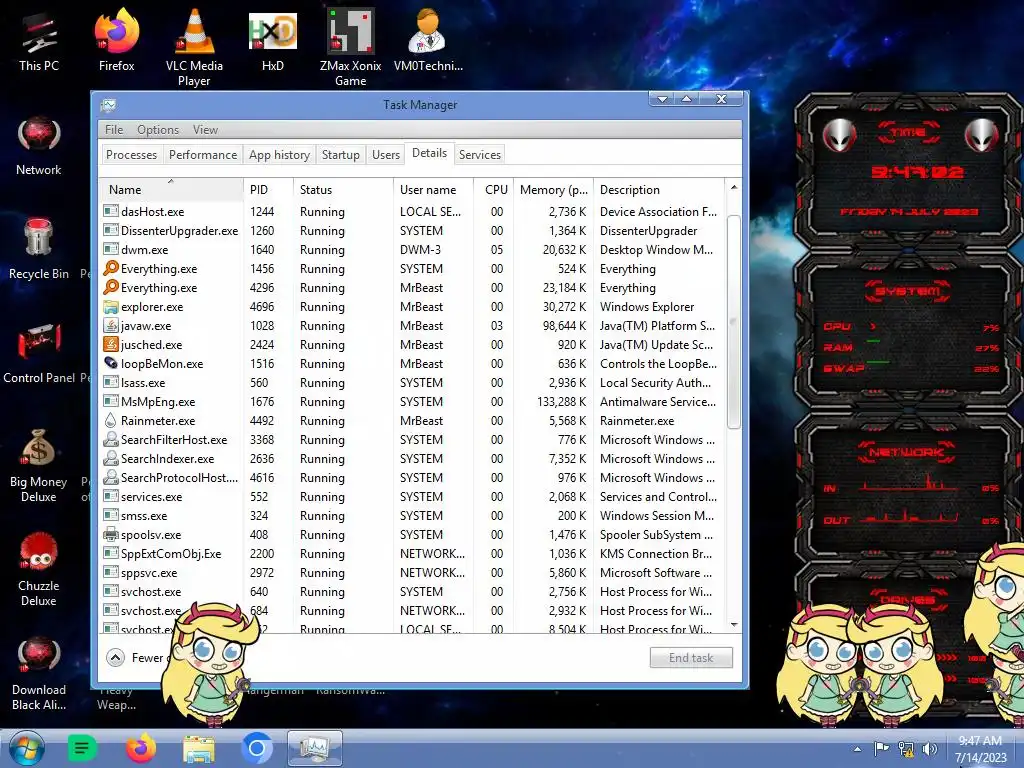This screenshot has height=768, width=1024.
Task: Switch to the Users tab
Action: pos(385,155)
